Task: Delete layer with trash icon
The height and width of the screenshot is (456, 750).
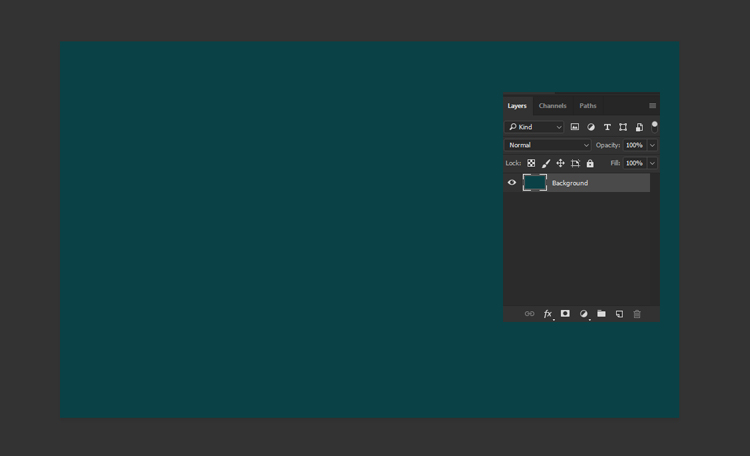Action: coord(637,314)
